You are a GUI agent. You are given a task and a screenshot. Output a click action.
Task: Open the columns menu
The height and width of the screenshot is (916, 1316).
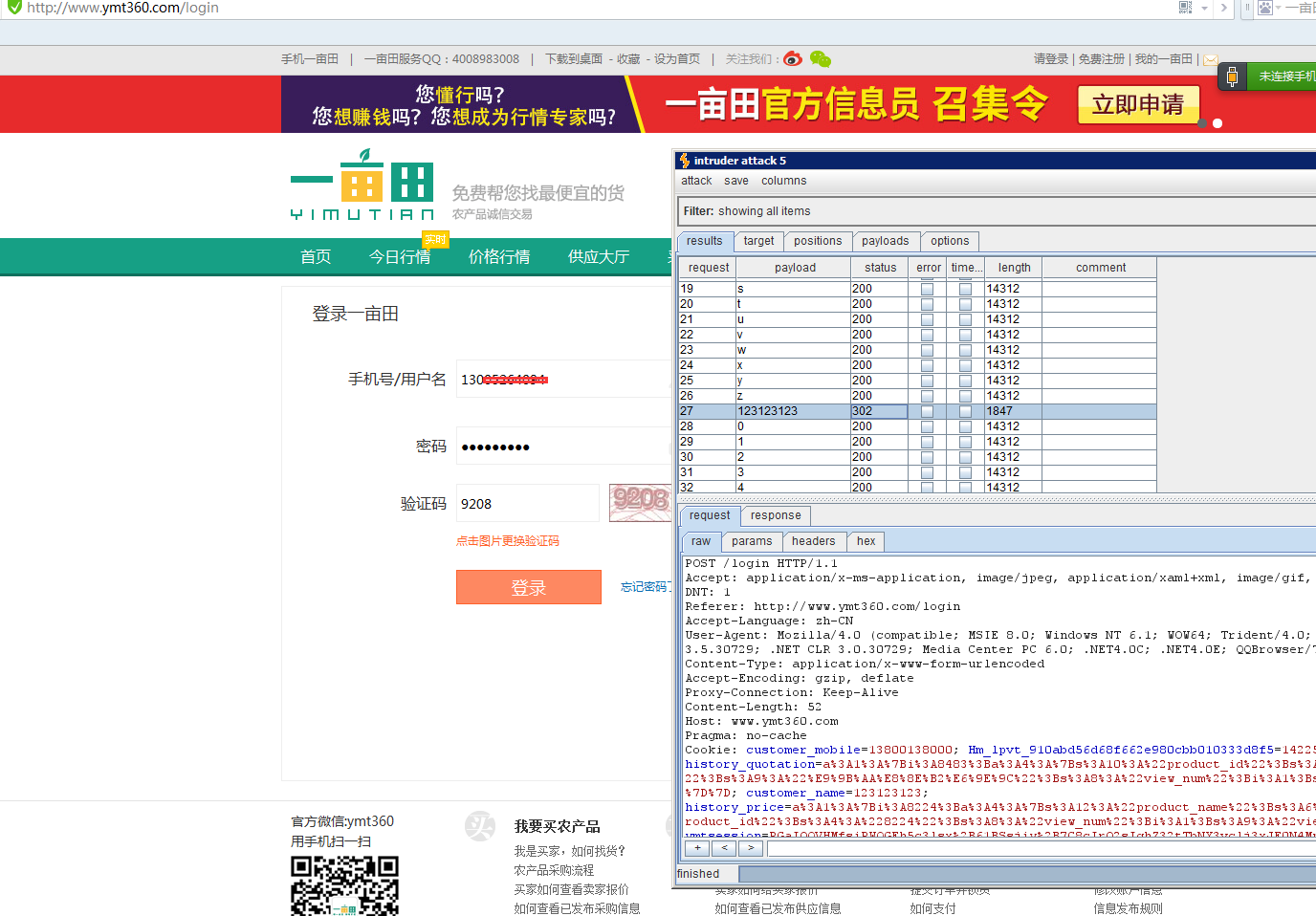784,181
